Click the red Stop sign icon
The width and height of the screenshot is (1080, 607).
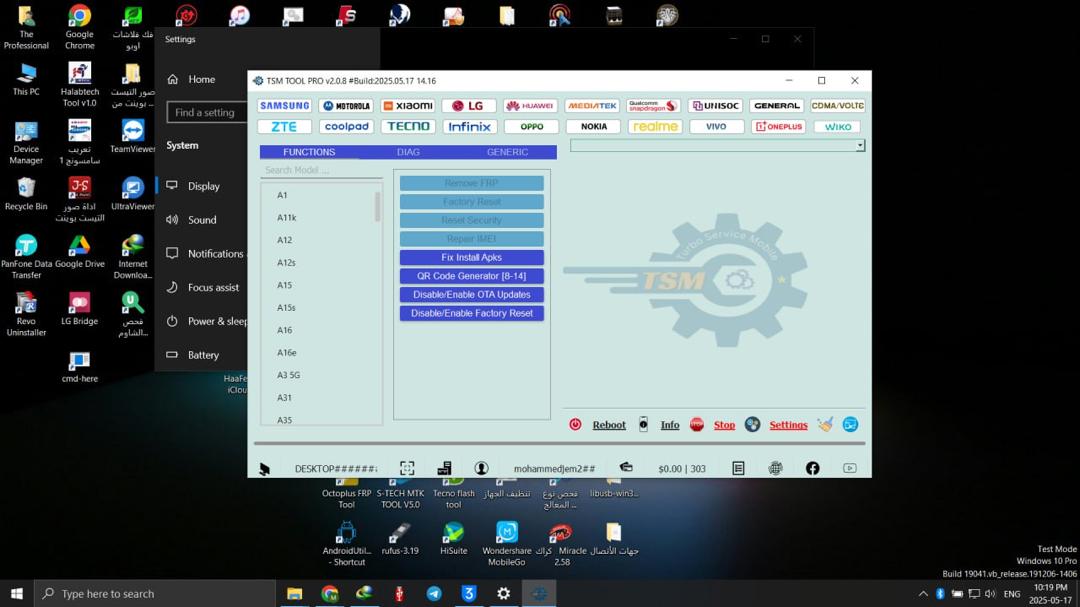pos(697,424)
